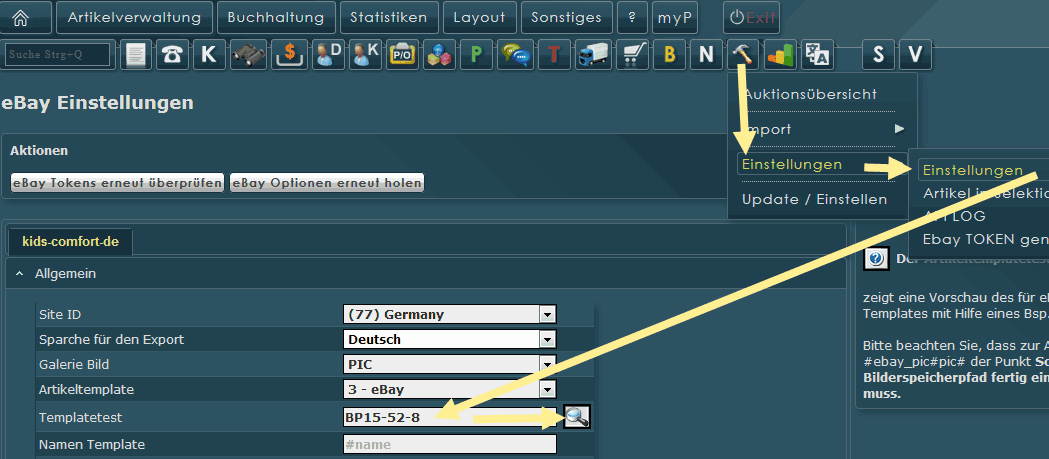Image resolution: width=1049 pixels, height=459 pixels.
Task: Click the V toolbar icon
Action: (915, 55)
